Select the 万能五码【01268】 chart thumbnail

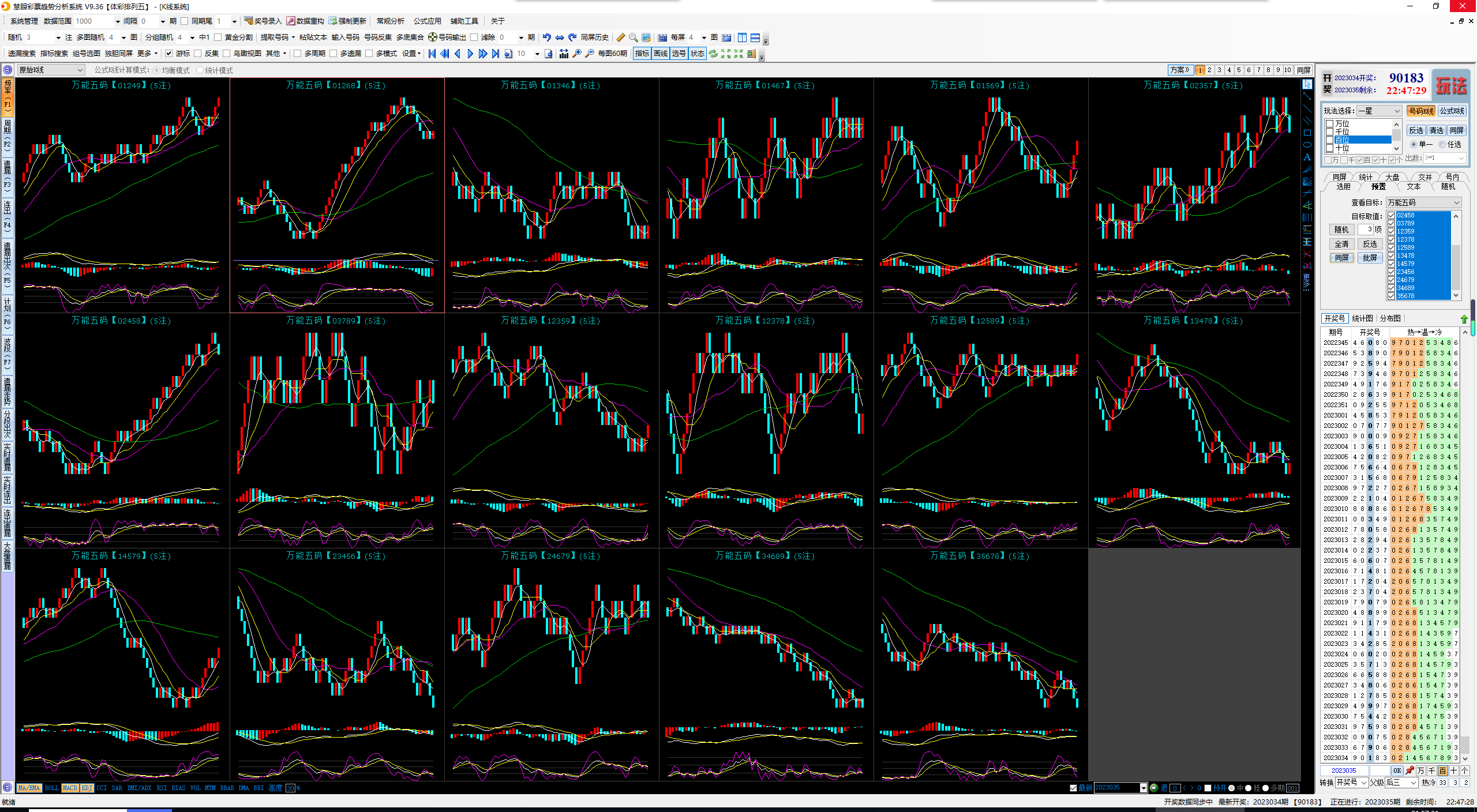tap(337, 196)
